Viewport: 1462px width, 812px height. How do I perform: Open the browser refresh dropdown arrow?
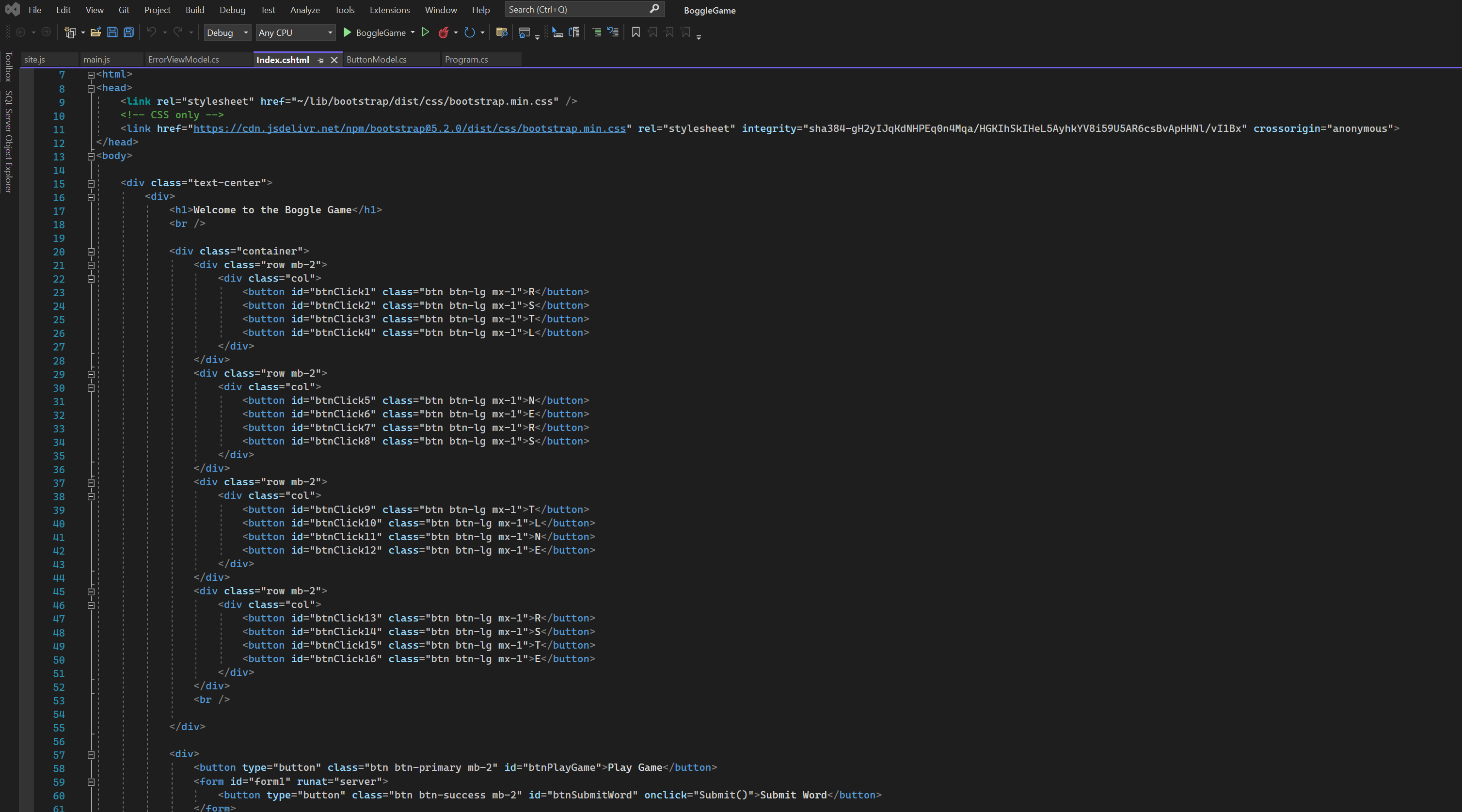[482, 32]
